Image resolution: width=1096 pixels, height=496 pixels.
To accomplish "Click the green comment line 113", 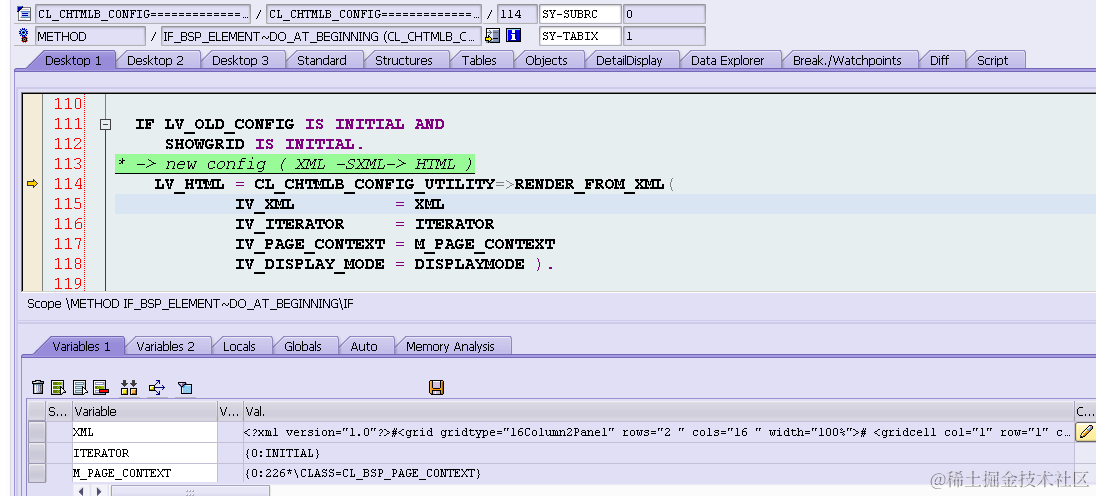I will coord(295,164).
